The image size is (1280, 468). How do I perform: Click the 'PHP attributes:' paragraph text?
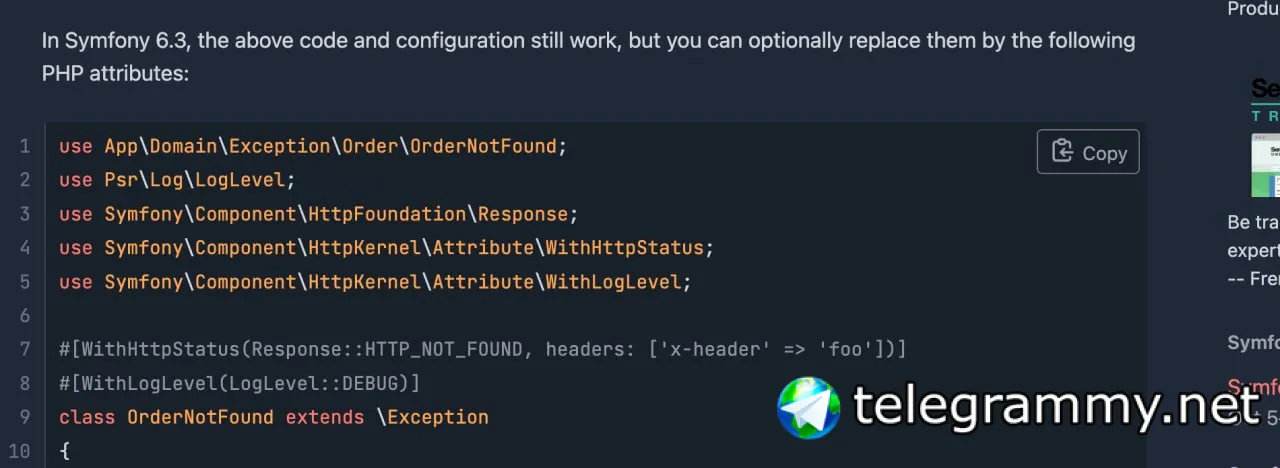[115, 73]
